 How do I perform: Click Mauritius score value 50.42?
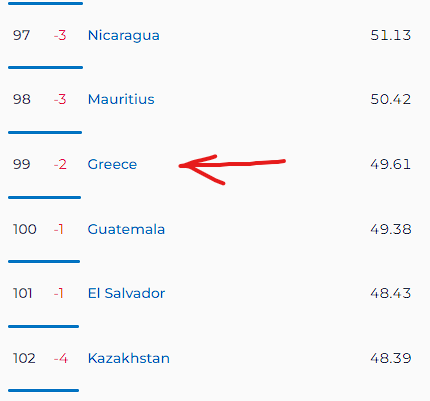click(x=391, y=99)
